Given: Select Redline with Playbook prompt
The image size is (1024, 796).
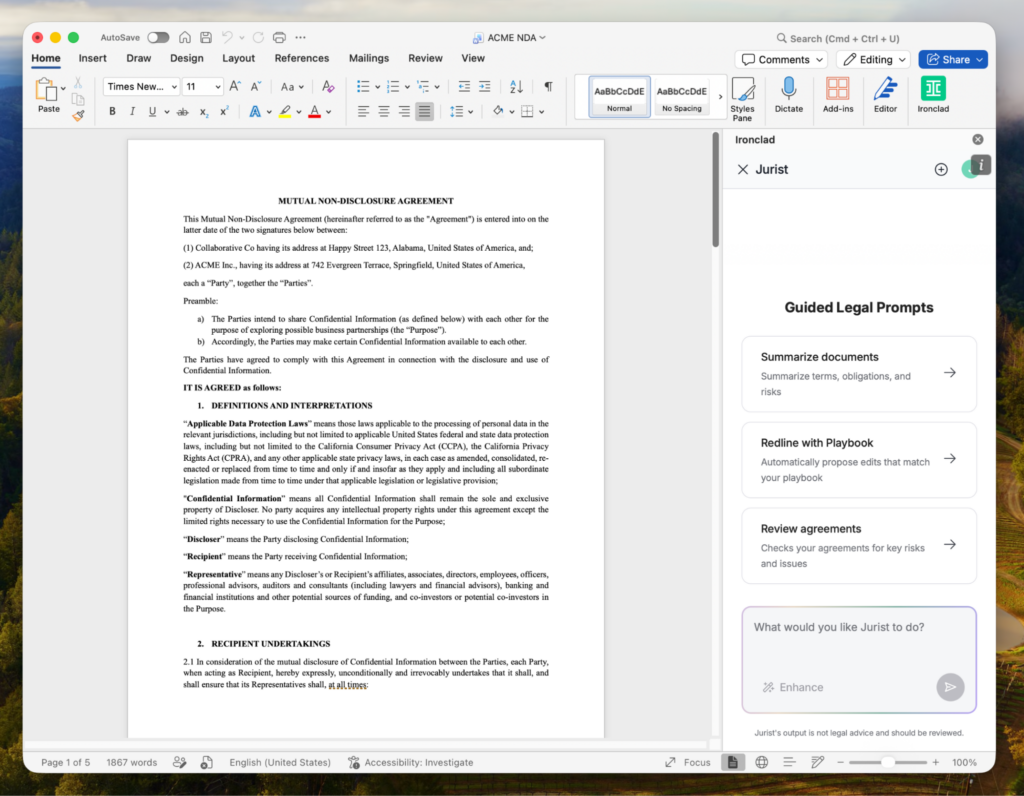Looking at the screenshot, I should 859,460.
